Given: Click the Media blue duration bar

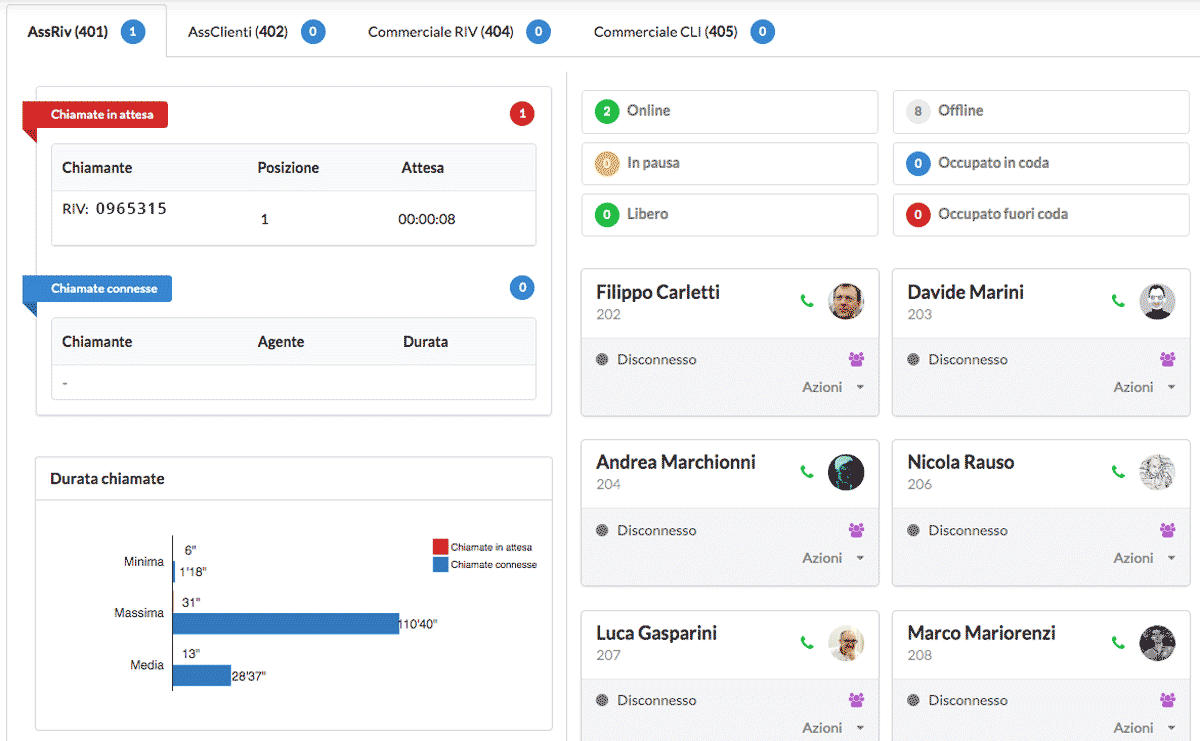Looking at the screenshot, I should click(x=202, y=675).
